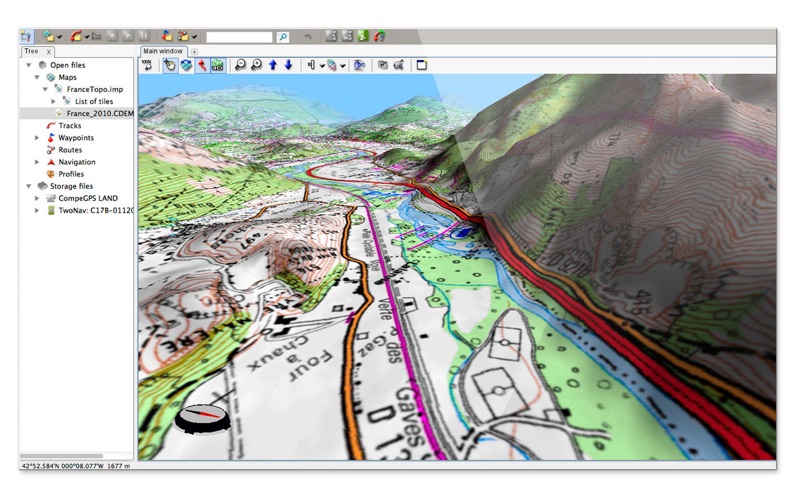Click the map layers icon in map toolbar
Screen dimensions: 800x500
click(332, 65)
